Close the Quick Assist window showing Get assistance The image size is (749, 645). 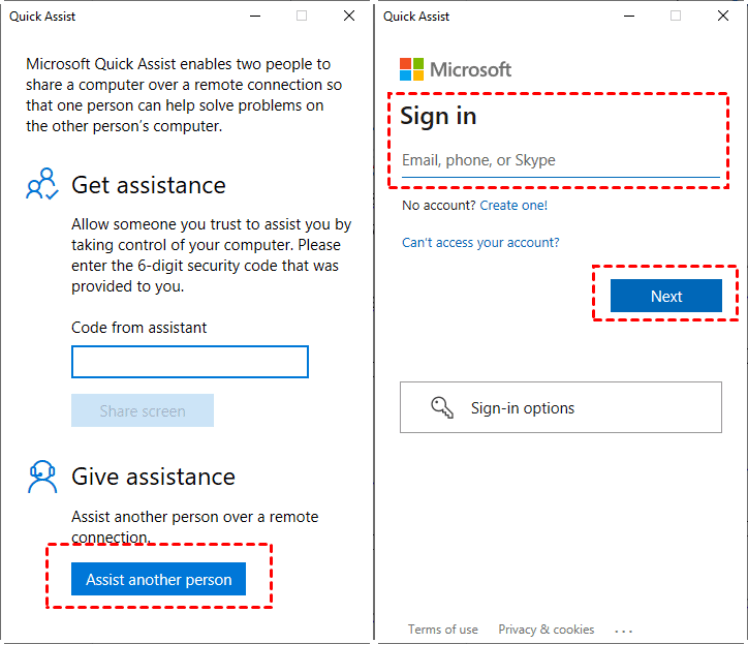pyautogui.click(x=349, y=16)
